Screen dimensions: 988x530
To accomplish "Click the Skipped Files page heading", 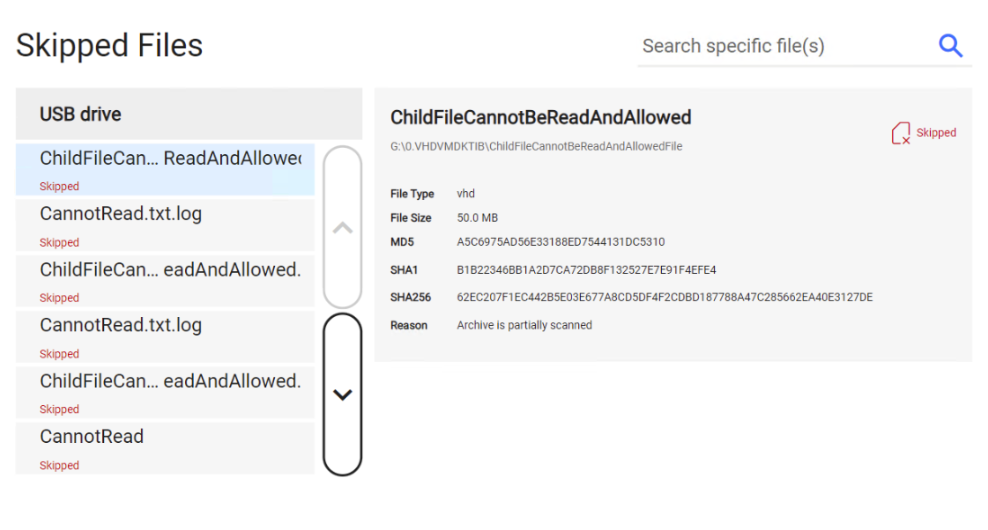I will click(x=109, y=45).
